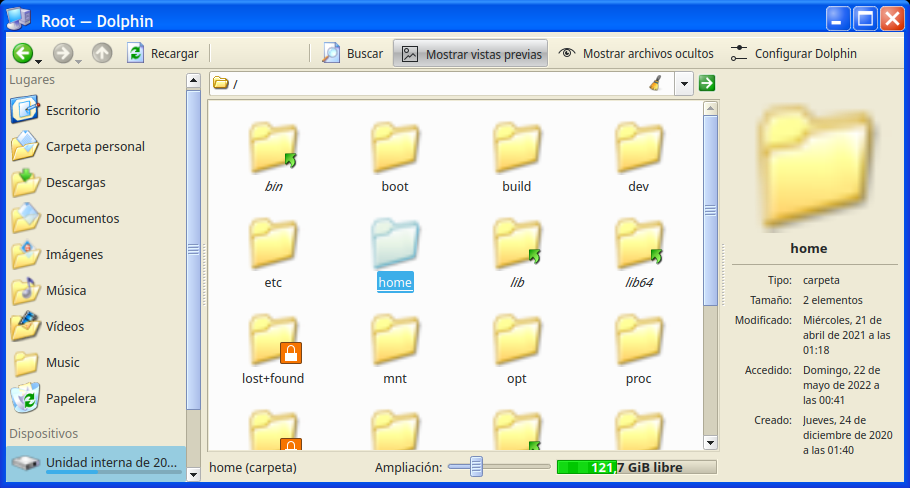Select the build folder
Viewport: 910px width, 488px height.
point(517,157)
